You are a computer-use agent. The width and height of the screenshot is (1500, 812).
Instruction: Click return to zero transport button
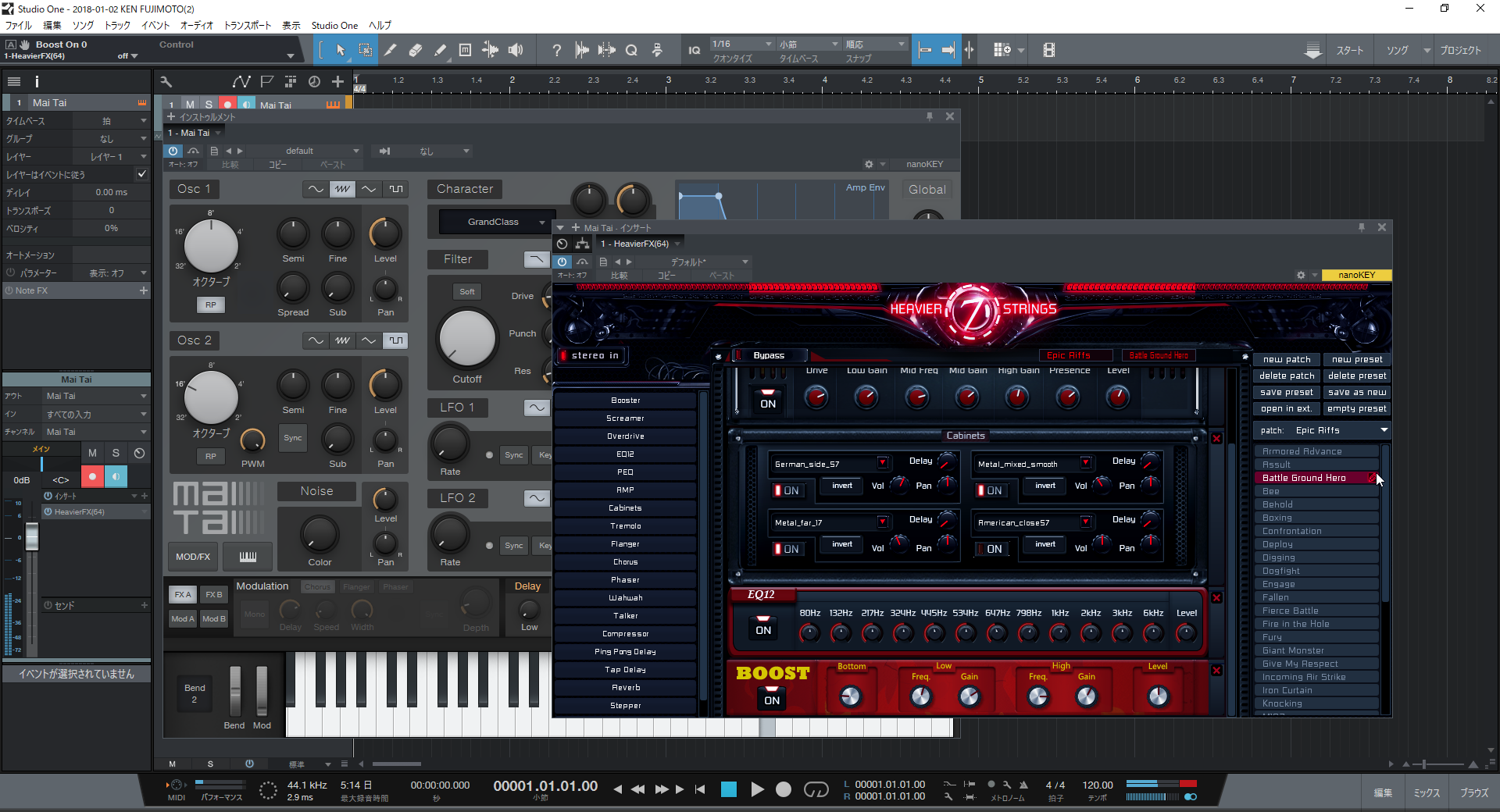coord(700,789)
